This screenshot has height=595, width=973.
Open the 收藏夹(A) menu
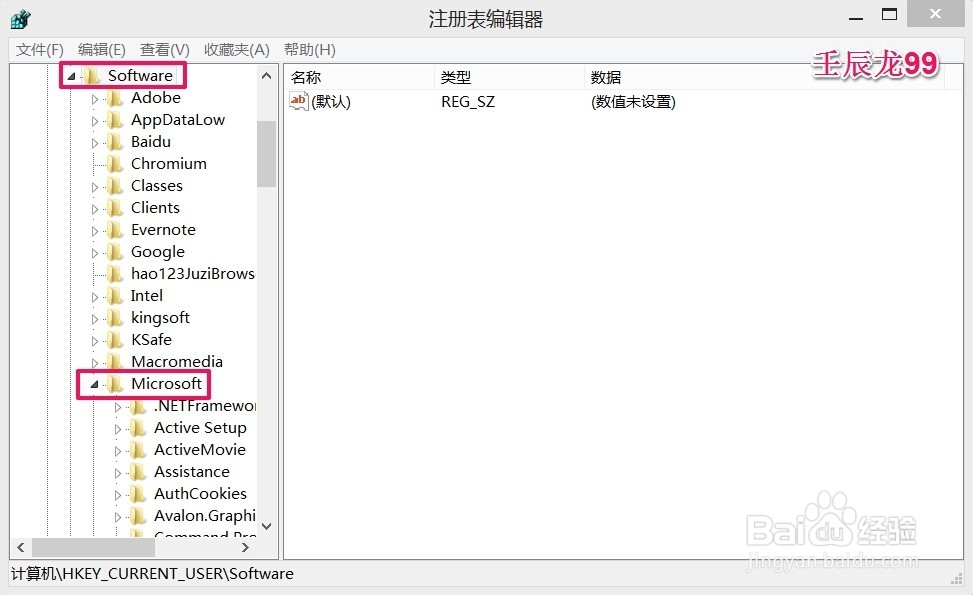pos(236,50)
